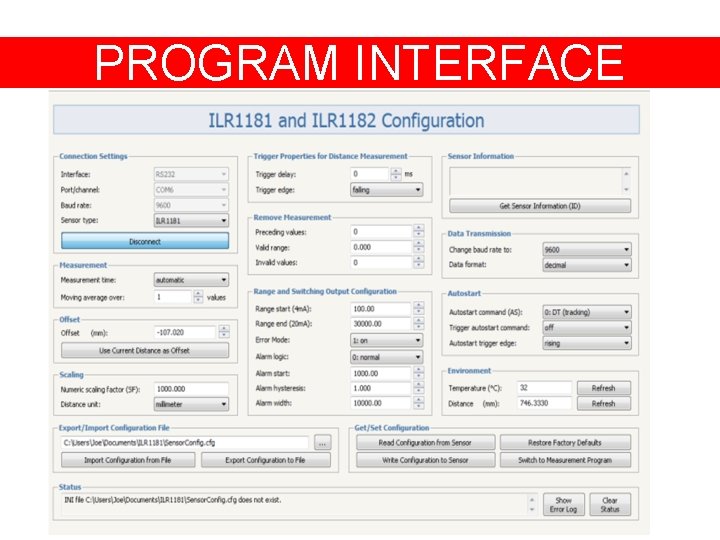Adjust the Alarm width stepper
Image resolution: width=720 pixels, height=540 pixels.
click(418, 403)
